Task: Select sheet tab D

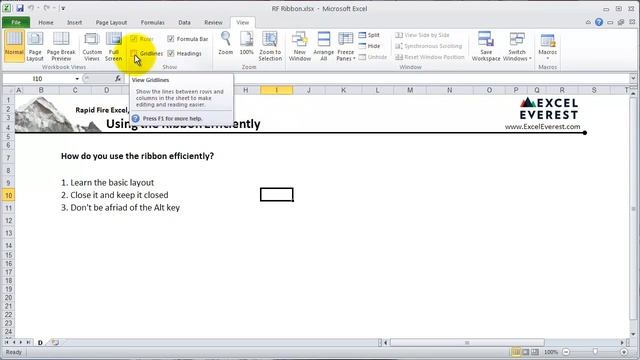Action: [x=40, y=342]
